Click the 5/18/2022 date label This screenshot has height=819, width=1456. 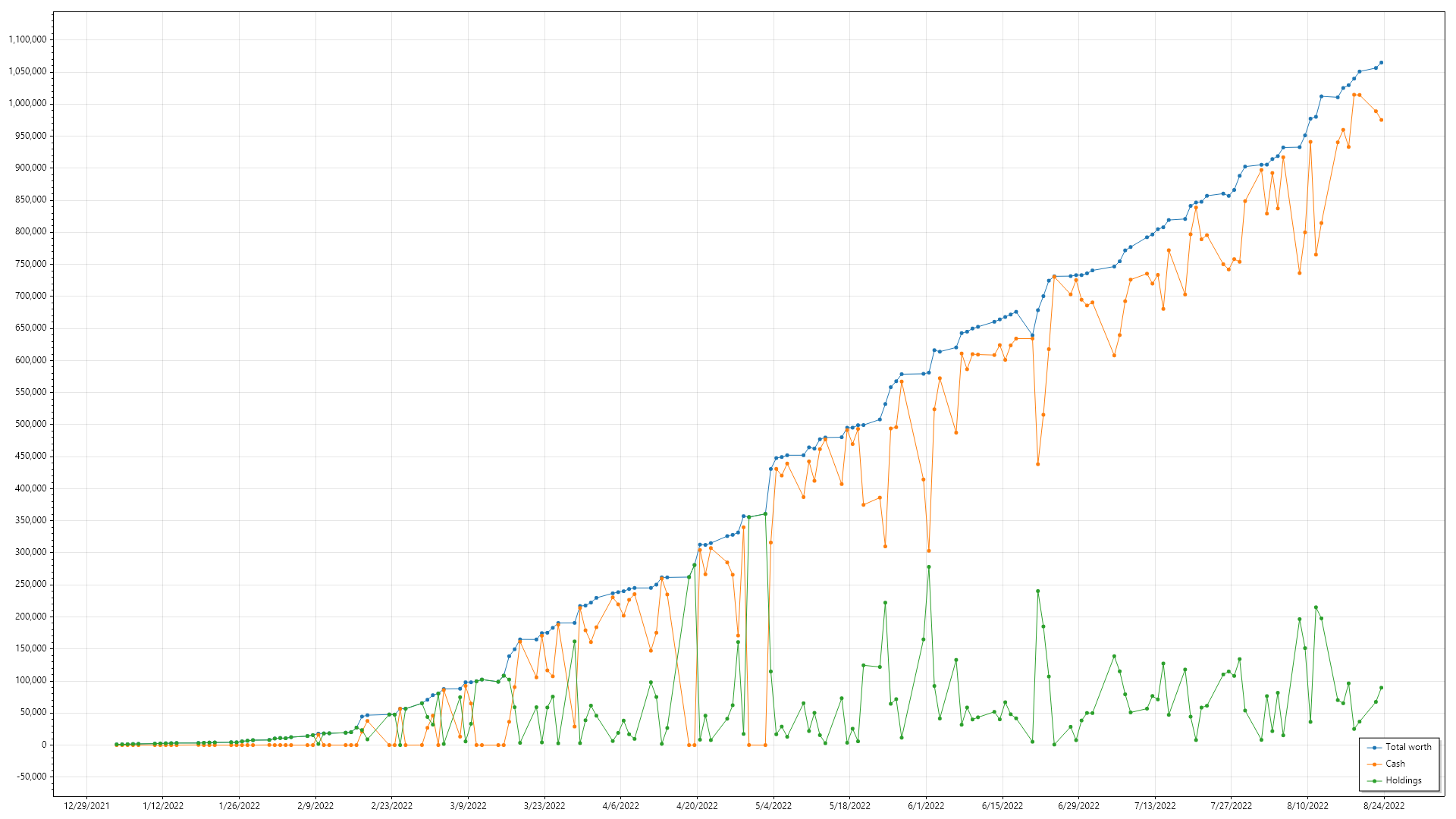coord(849,806)
